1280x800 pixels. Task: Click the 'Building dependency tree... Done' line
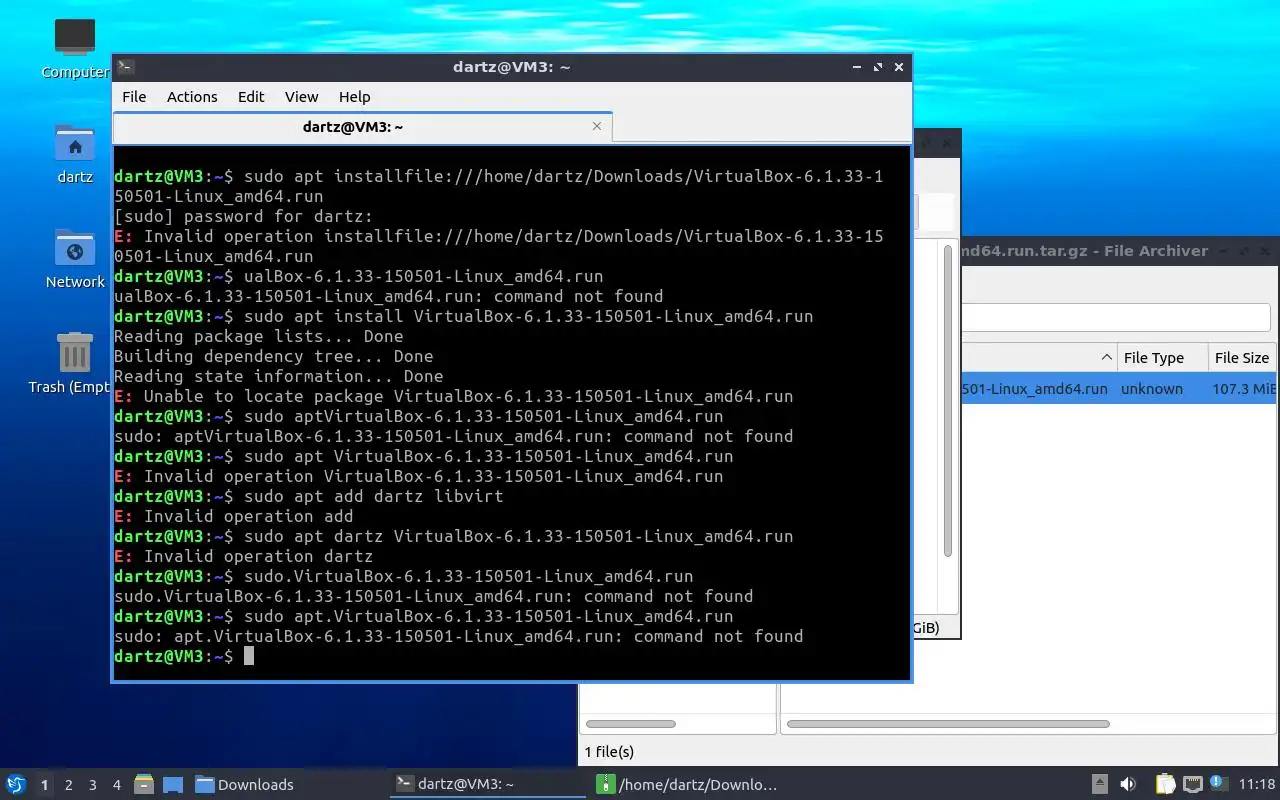coord(274,356)
